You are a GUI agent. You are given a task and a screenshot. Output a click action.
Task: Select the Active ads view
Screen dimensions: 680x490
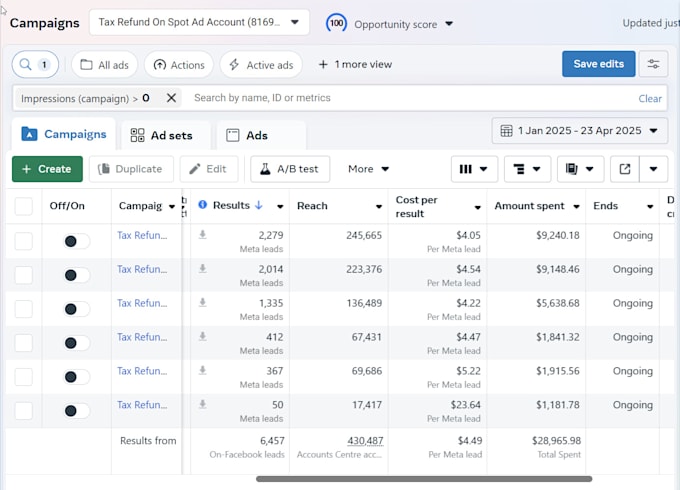[x=261, y=65]
